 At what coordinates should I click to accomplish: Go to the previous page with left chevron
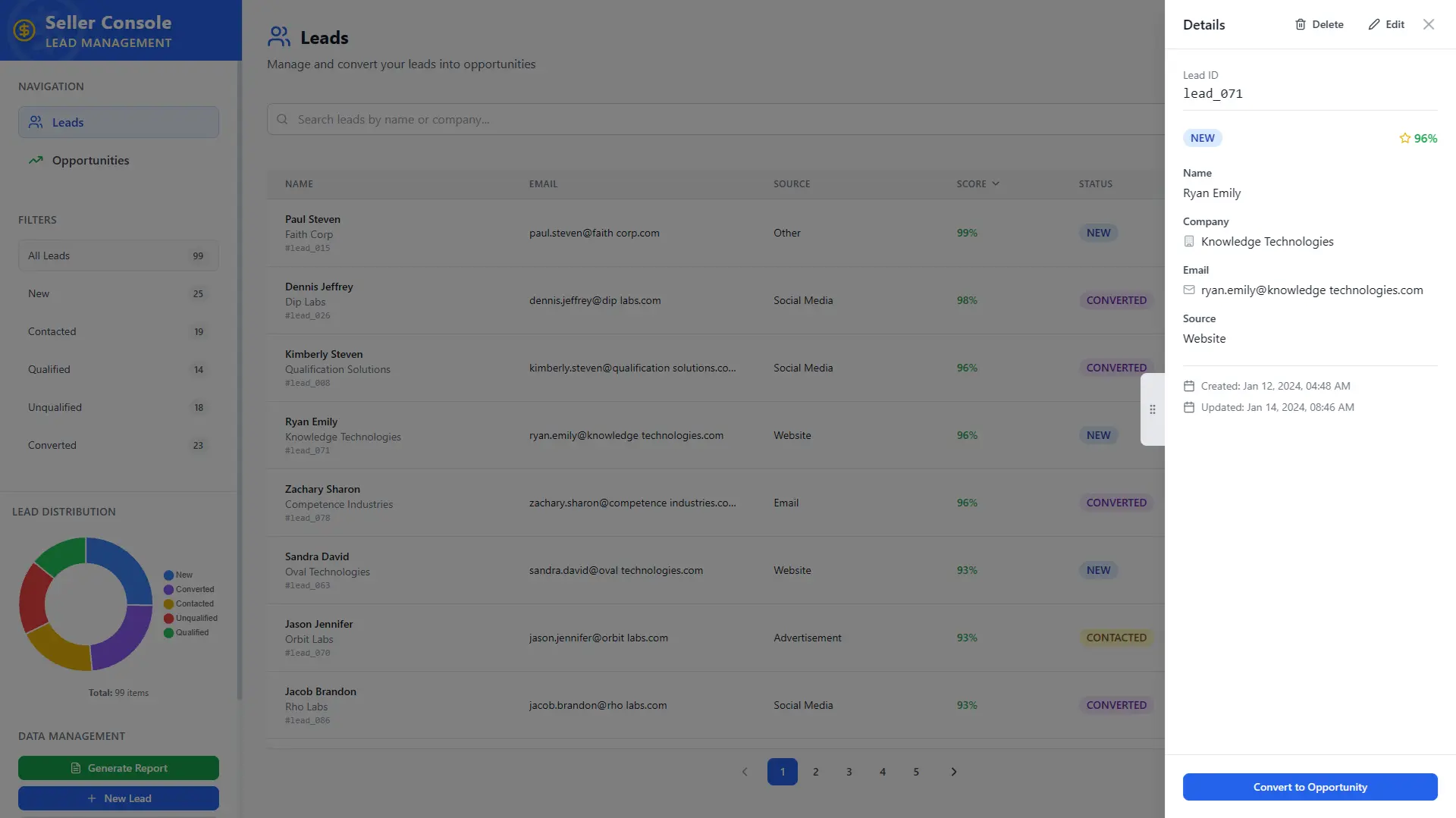pos(745,772)
